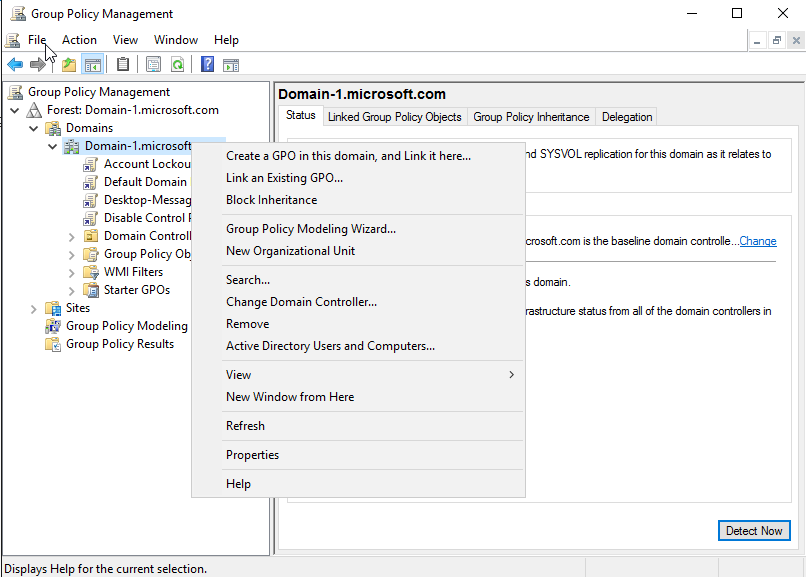Click the Up one level folder icon
This screenshot has width=806, height=577.
[69, 65]
